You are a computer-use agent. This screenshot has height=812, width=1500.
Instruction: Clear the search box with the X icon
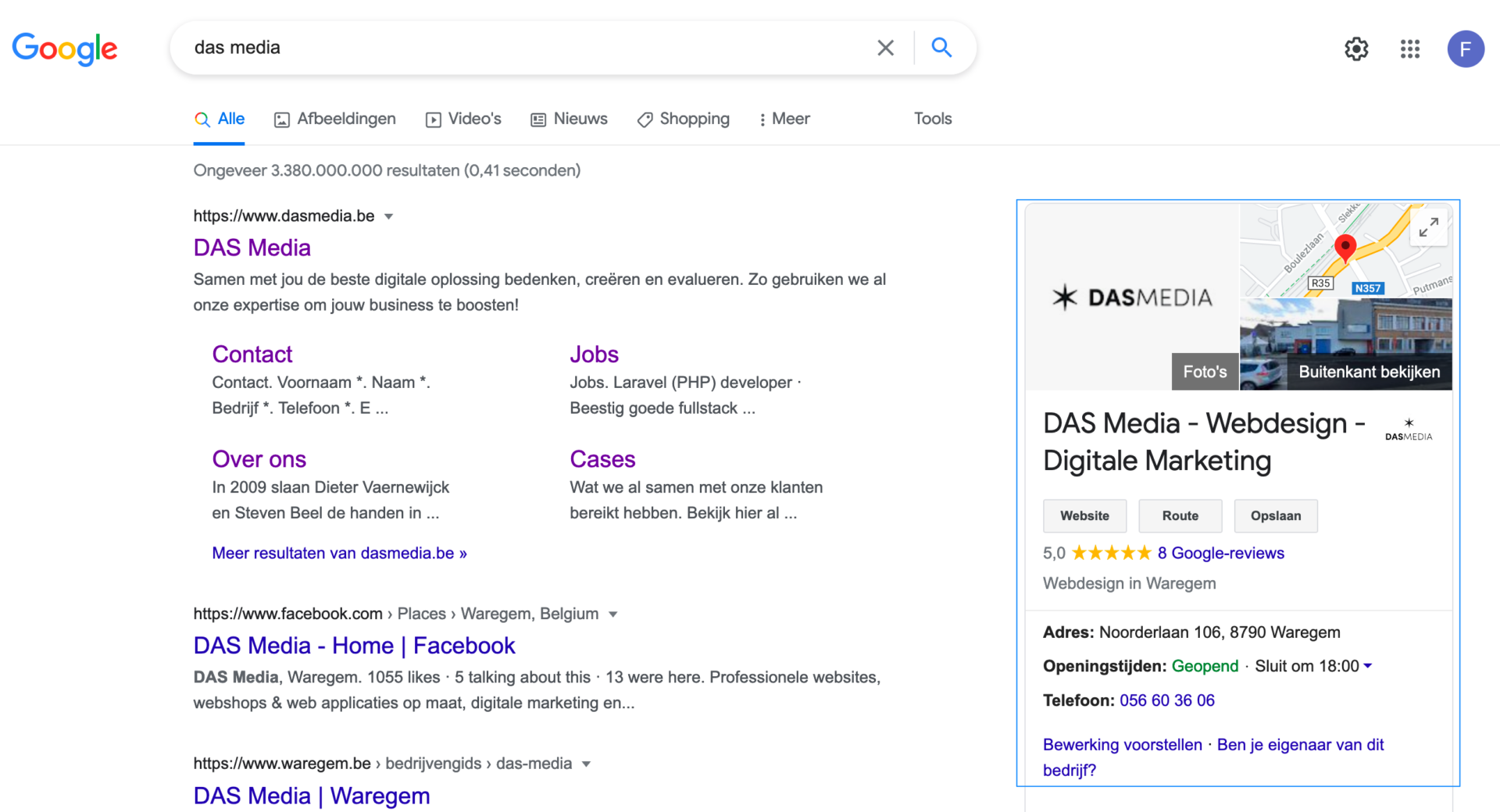(885, 48)
